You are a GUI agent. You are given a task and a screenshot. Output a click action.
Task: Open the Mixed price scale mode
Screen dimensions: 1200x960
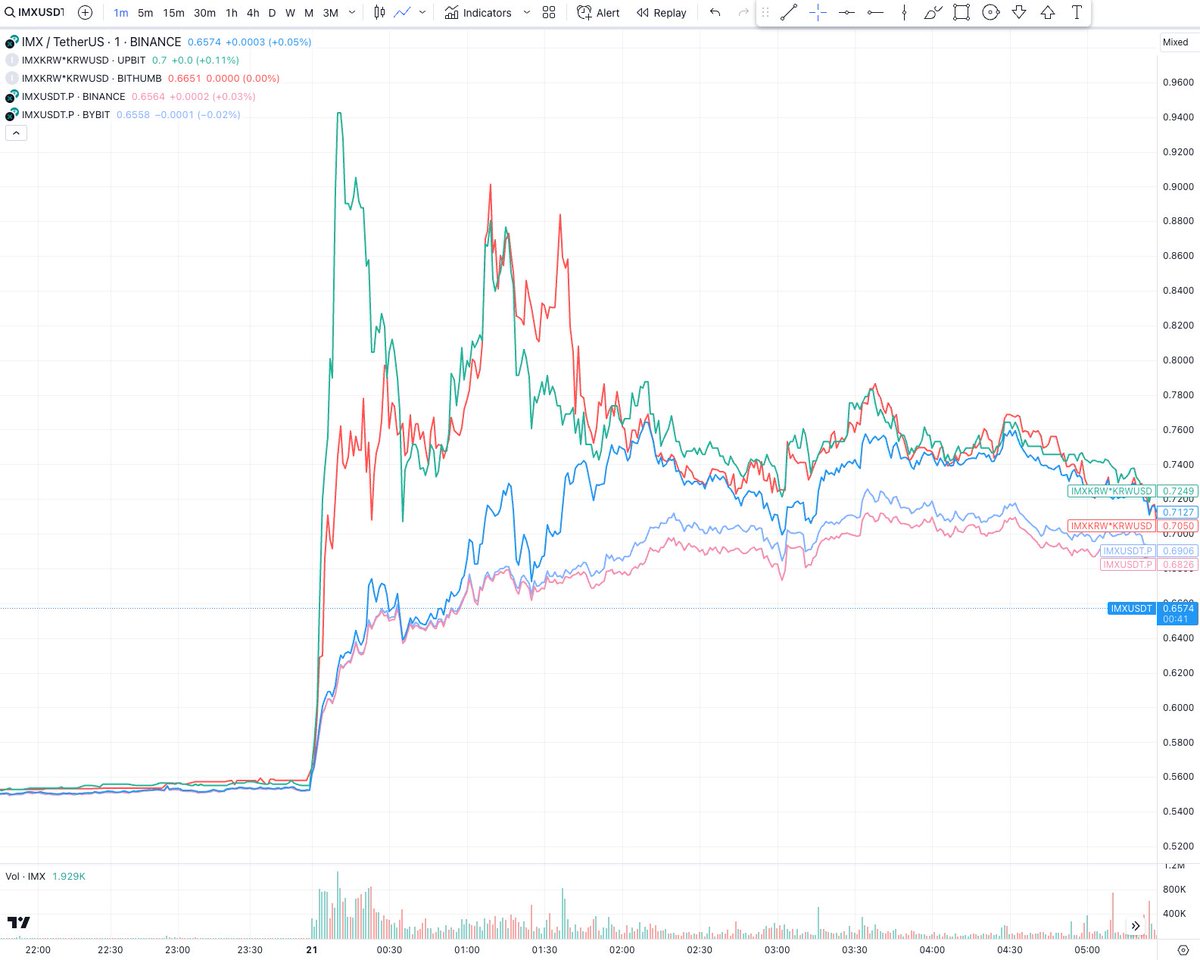(1174, 42)
